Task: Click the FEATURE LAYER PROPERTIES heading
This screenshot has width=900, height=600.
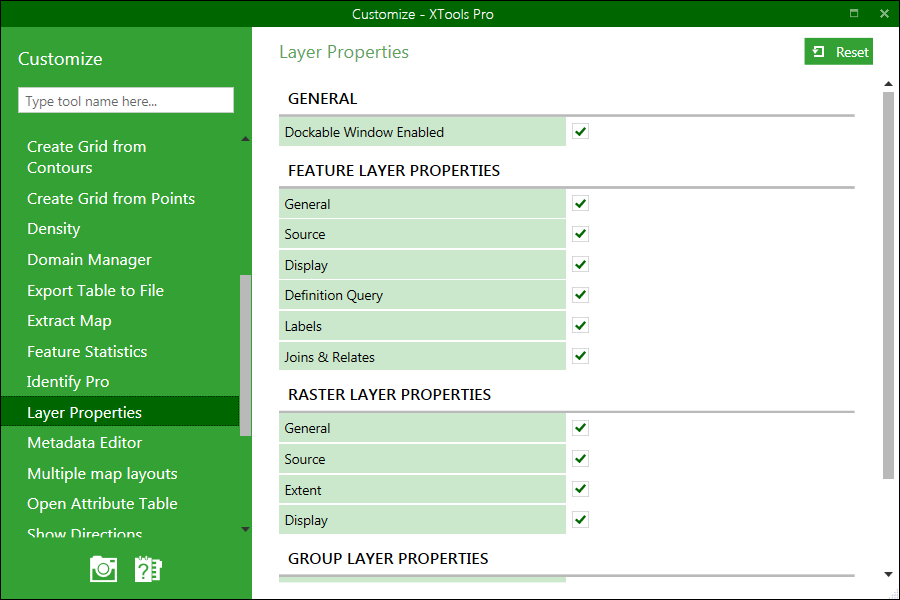Action: pos(394,171)
